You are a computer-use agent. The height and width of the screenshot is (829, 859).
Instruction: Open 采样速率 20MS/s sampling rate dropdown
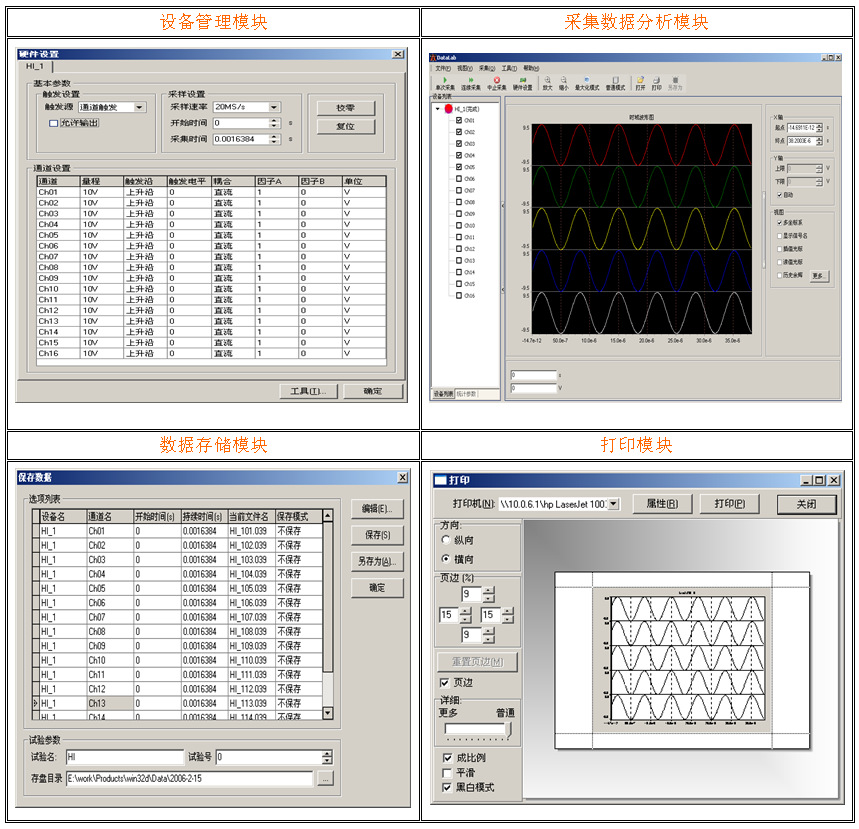tap(274, 107)
